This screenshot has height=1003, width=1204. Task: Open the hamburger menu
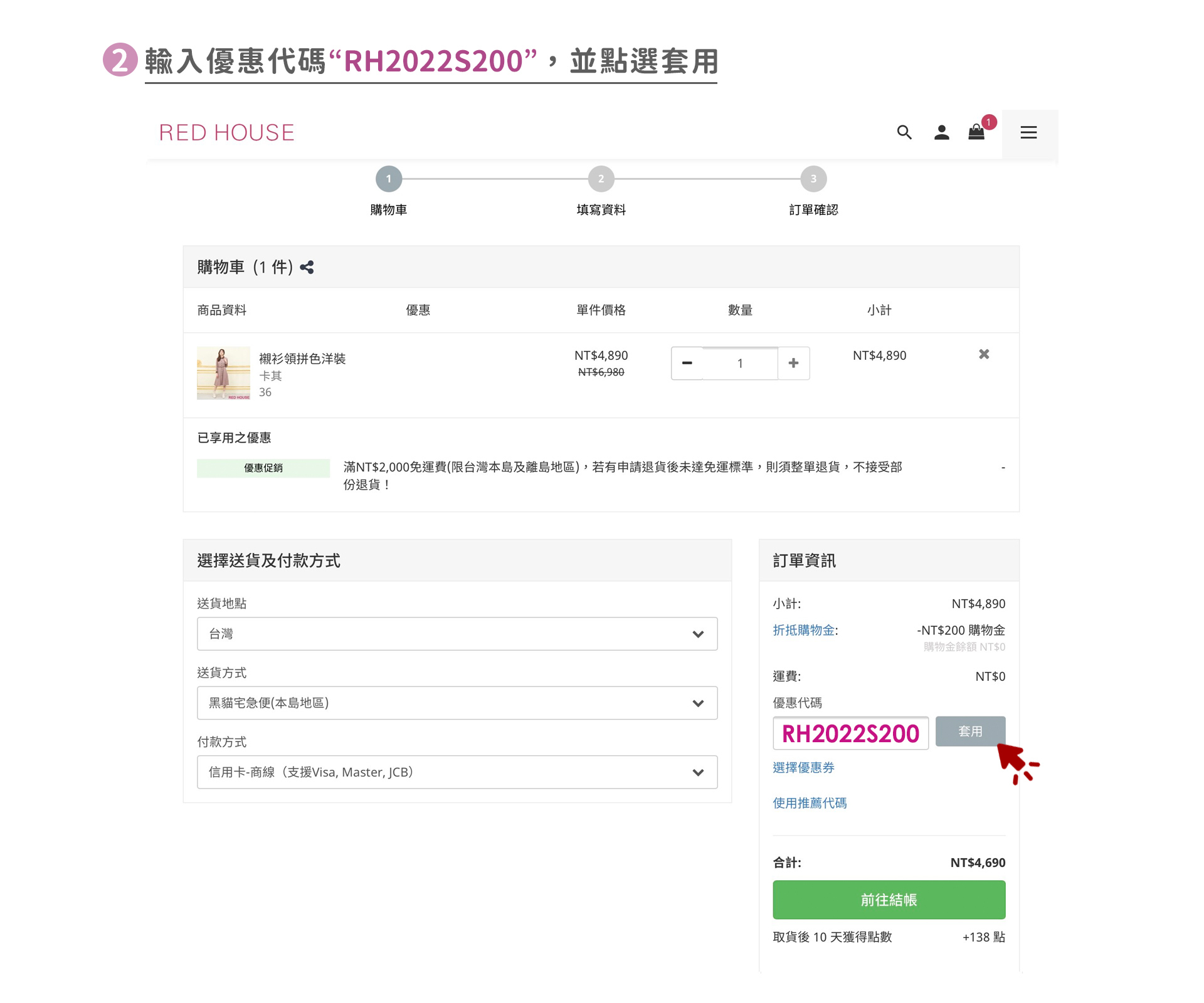pyautogui.click(x=1028, y=132)
